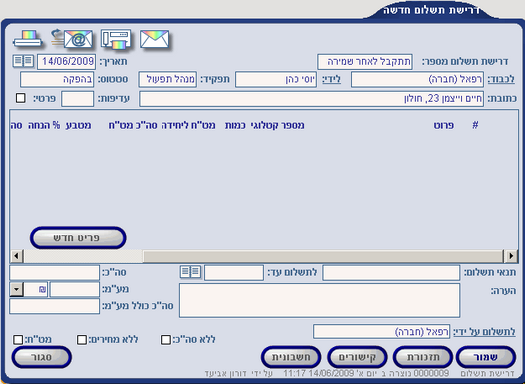Image resolution: width=525 pixels, height=384 pixels.
Task: Click the הערה notes text area
Action: [x=320, y=300]
